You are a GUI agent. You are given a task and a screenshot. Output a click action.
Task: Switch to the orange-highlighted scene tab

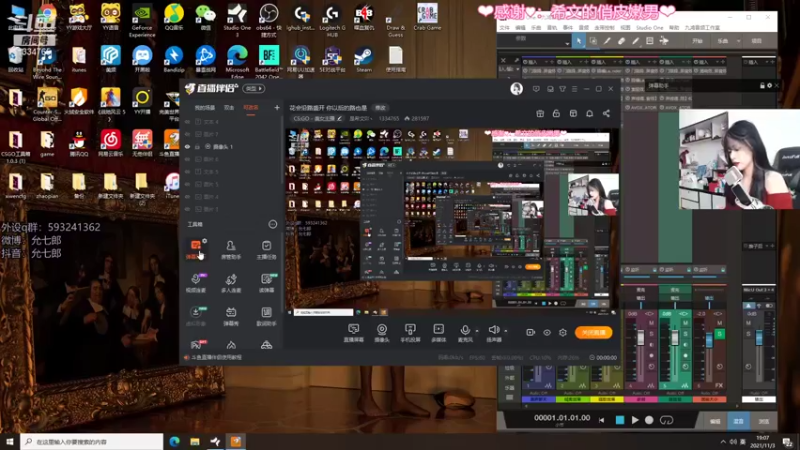[x=251, y=108]
